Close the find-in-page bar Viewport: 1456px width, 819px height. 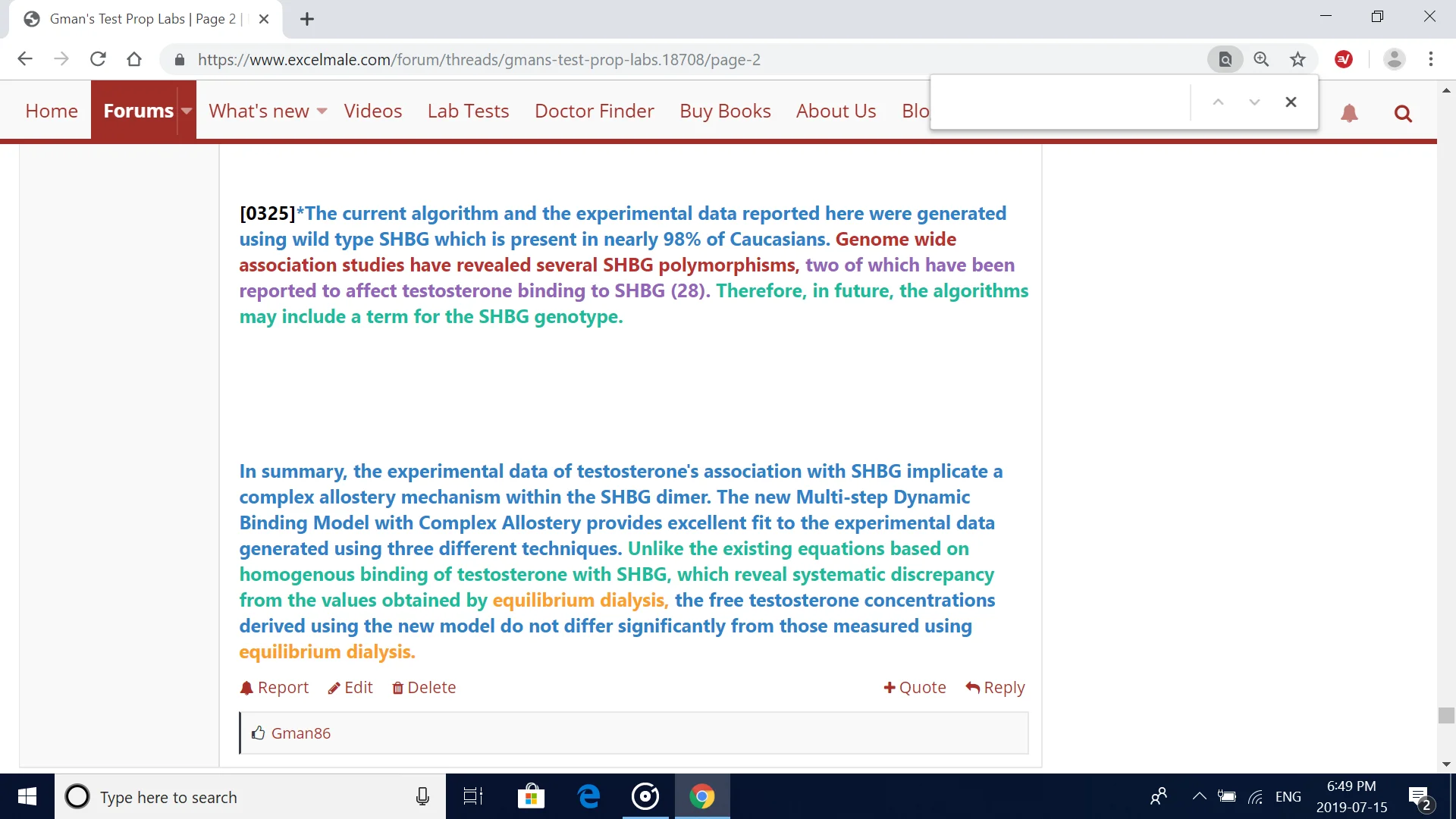click(1291, 102)
